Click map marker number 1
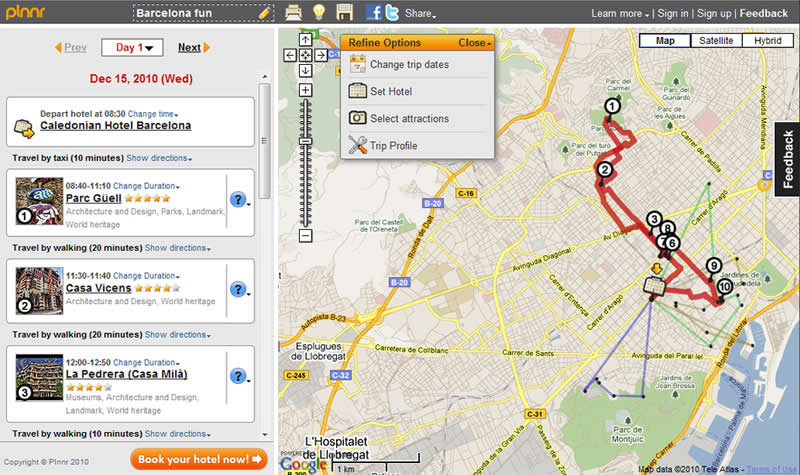 coord(612,106)
